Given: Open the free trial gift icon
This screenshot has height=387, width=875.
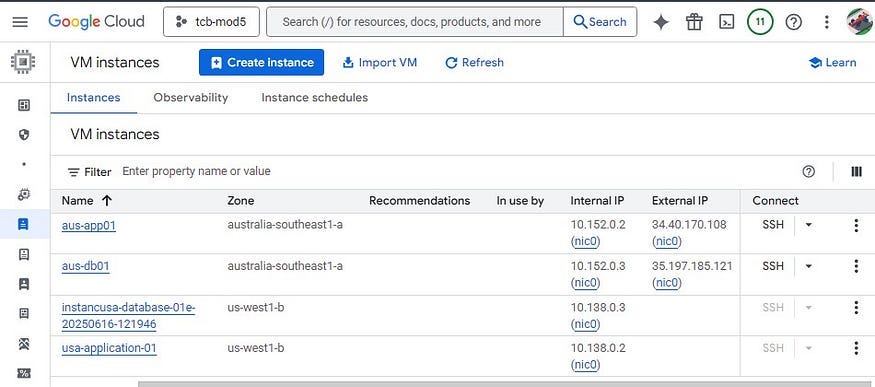Looking at the screenshot, I should coord(694,22).
